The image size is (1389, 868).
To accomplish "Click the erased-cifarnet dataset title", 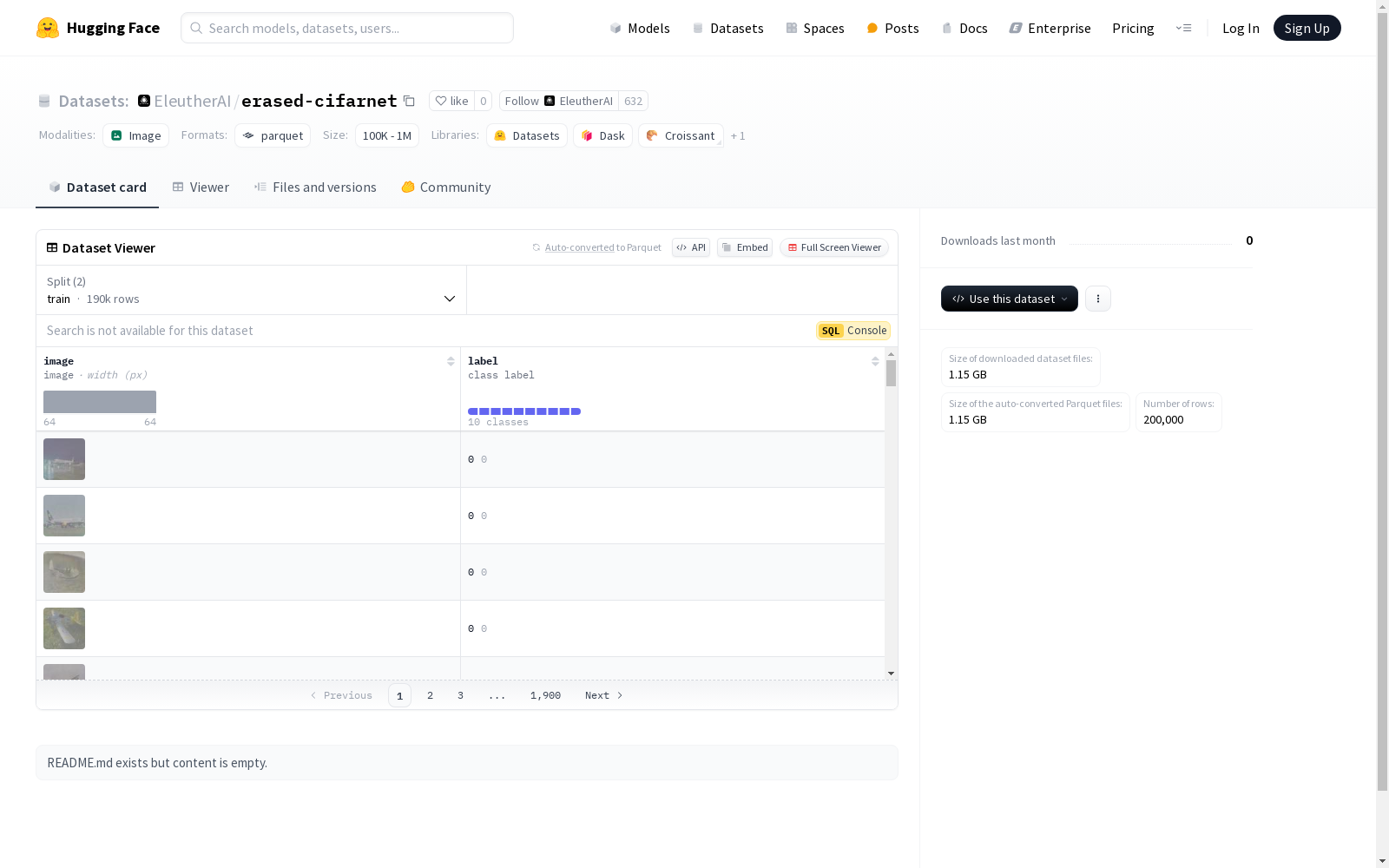I will (319, 101).
